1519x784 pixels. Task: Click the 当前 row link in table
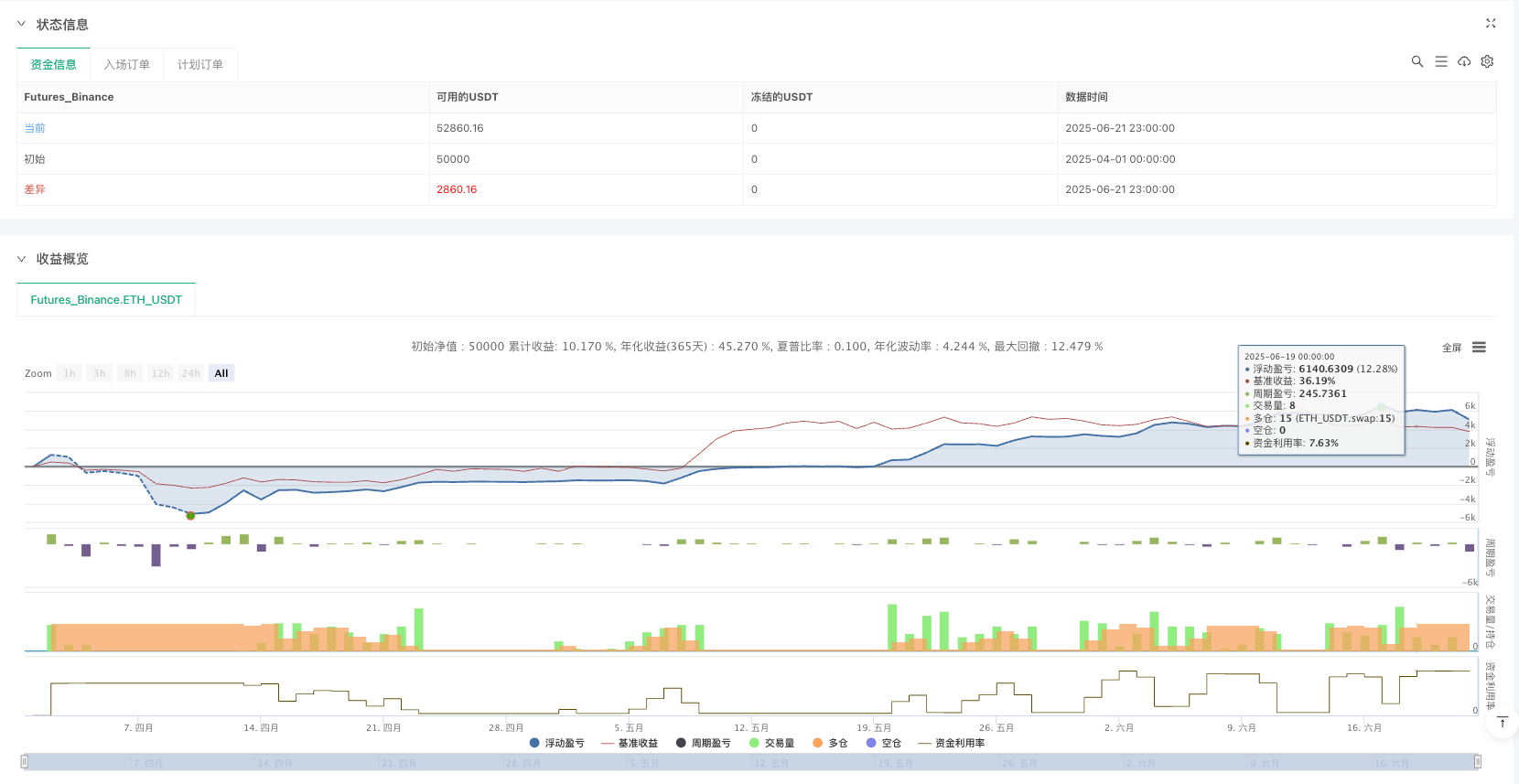[35, 128]
